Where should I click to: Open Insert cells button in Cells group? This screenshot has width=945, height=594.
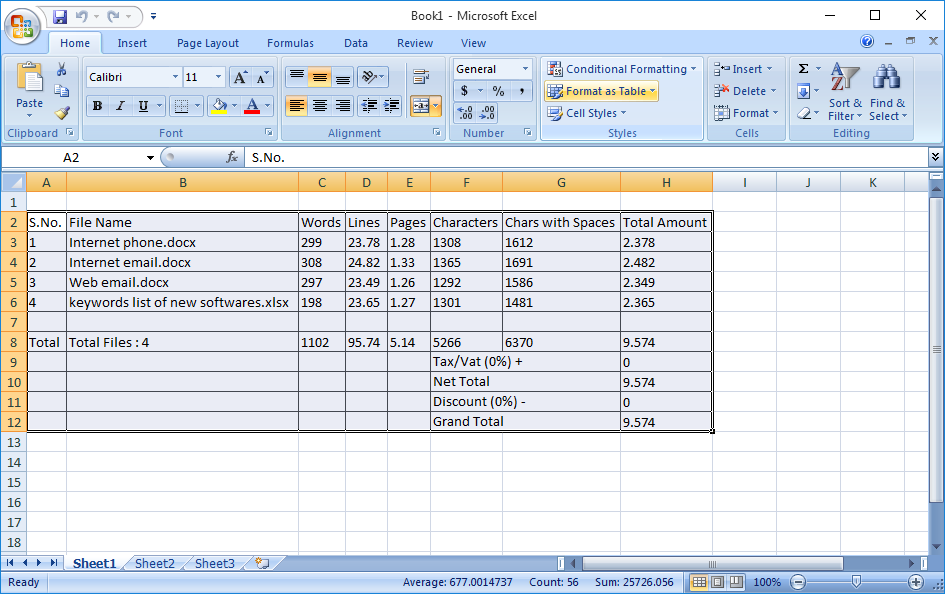click(743, 69)
